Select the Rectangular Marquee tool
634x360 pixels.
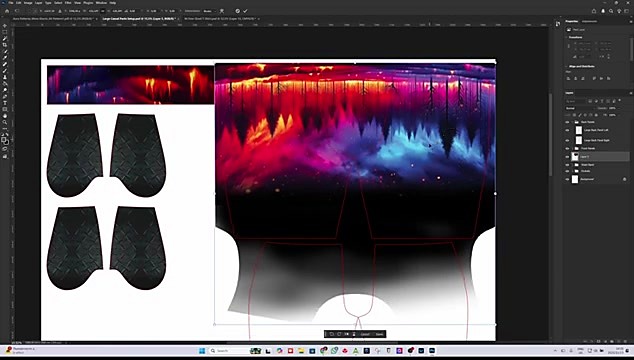point(5,32)
